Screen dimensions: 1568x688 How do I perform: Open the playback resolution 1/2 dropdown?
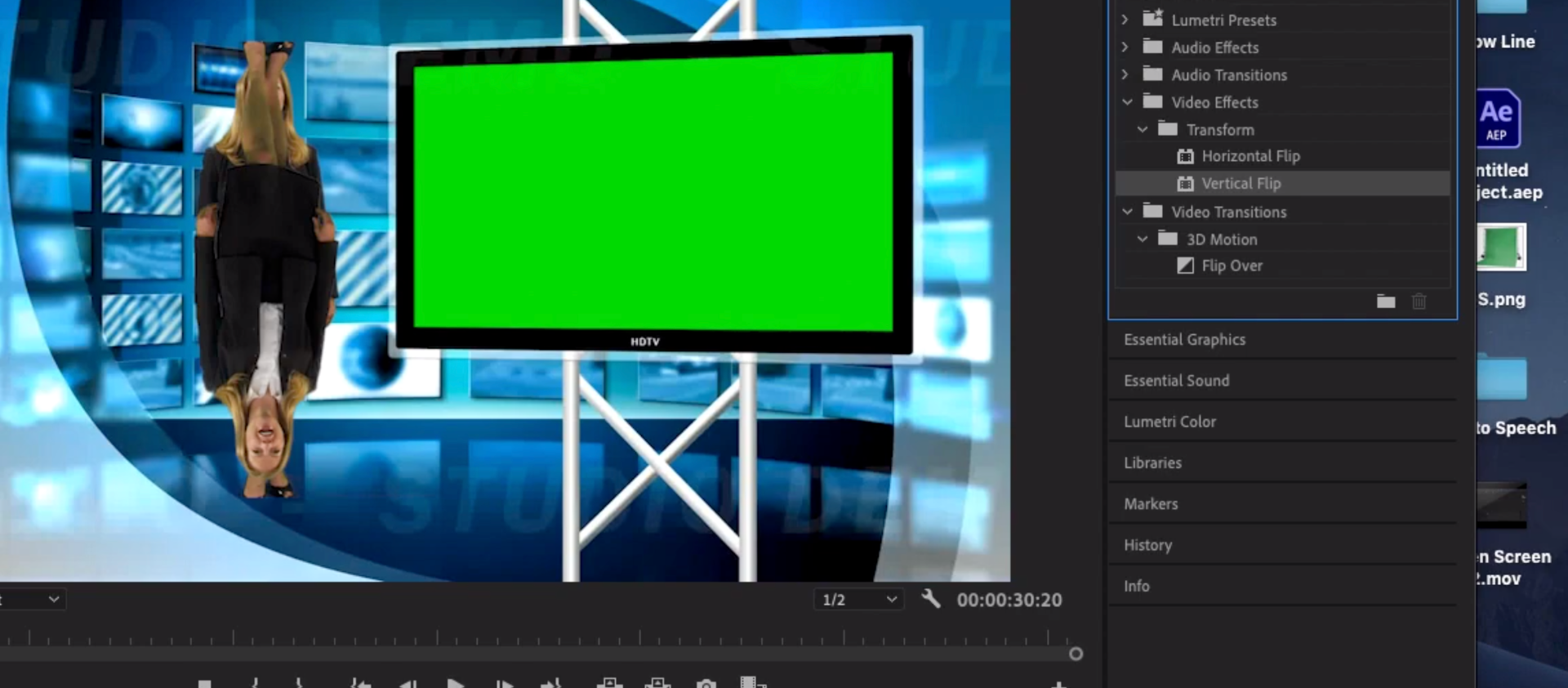[859, 600]
